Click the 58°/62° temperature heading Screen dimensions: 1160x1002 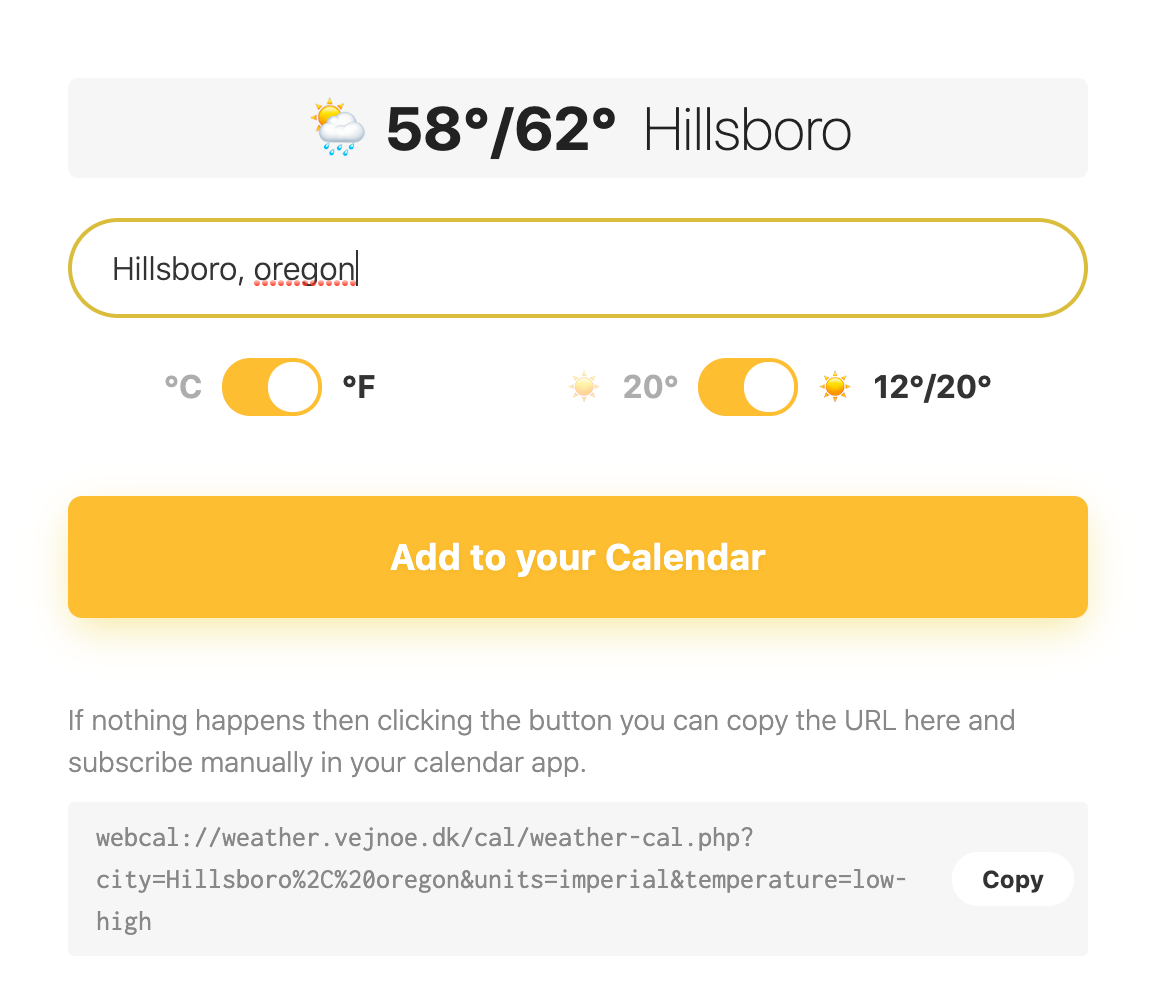click(x=501, y=130)
